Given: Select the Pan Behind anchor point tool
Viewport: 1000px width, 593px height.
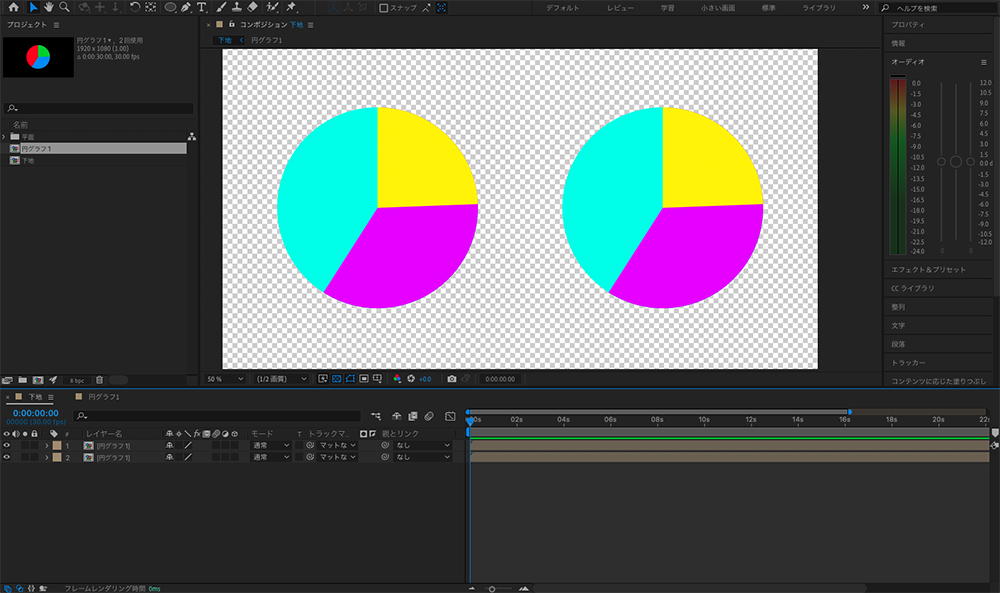Looking at the screenshot, I should (151, 7).
